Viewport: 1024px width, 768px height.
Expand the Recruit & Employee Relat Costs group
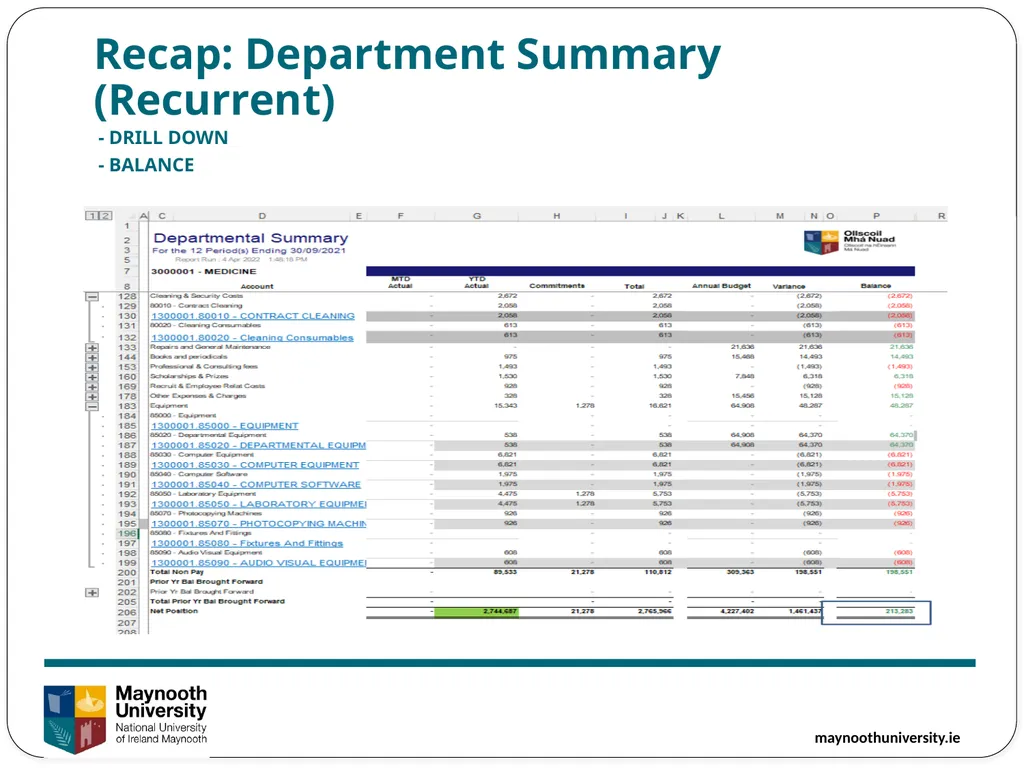click(92, 387)
